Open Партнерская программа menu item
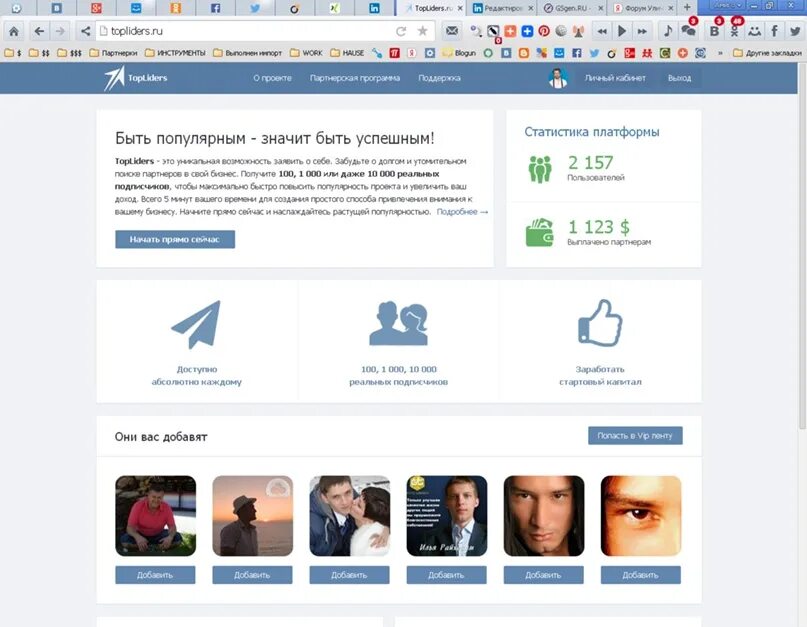 point(355,78)
